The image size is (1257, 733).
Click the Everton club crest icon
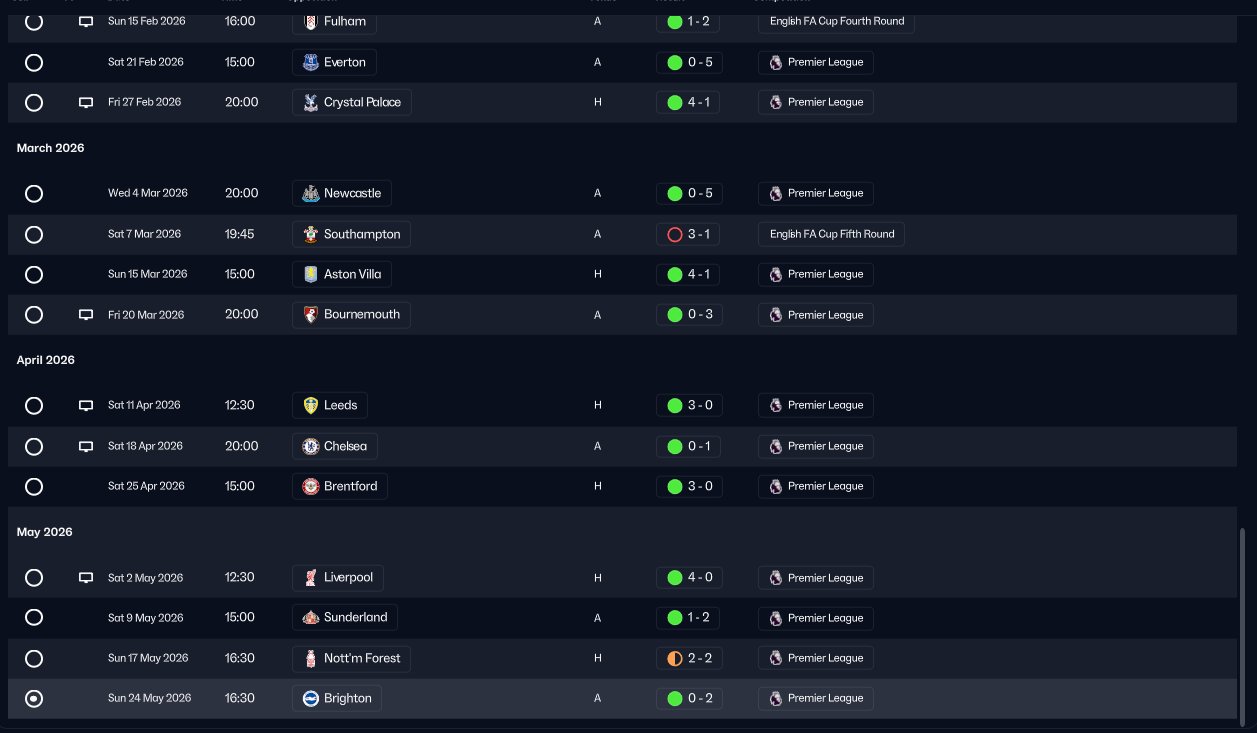(x=311, y=62)
